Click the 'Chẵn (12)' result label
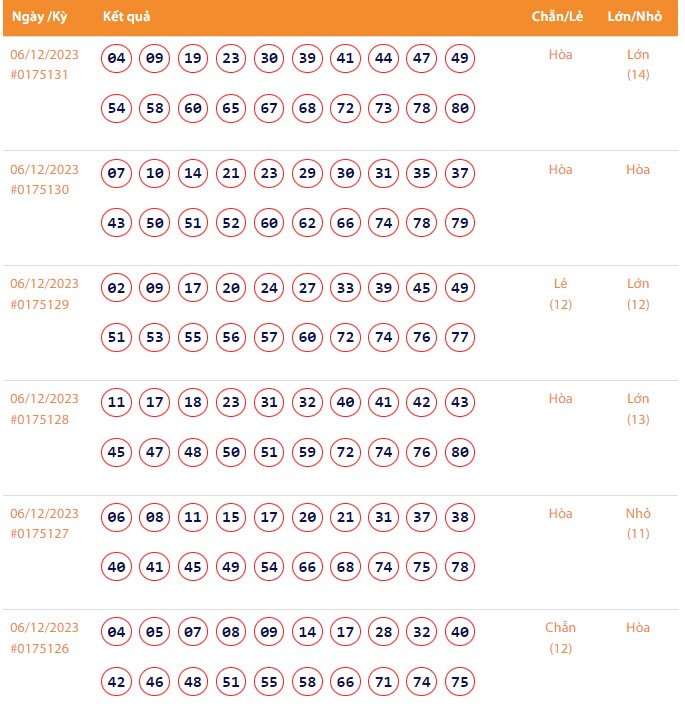 [560, 638]
